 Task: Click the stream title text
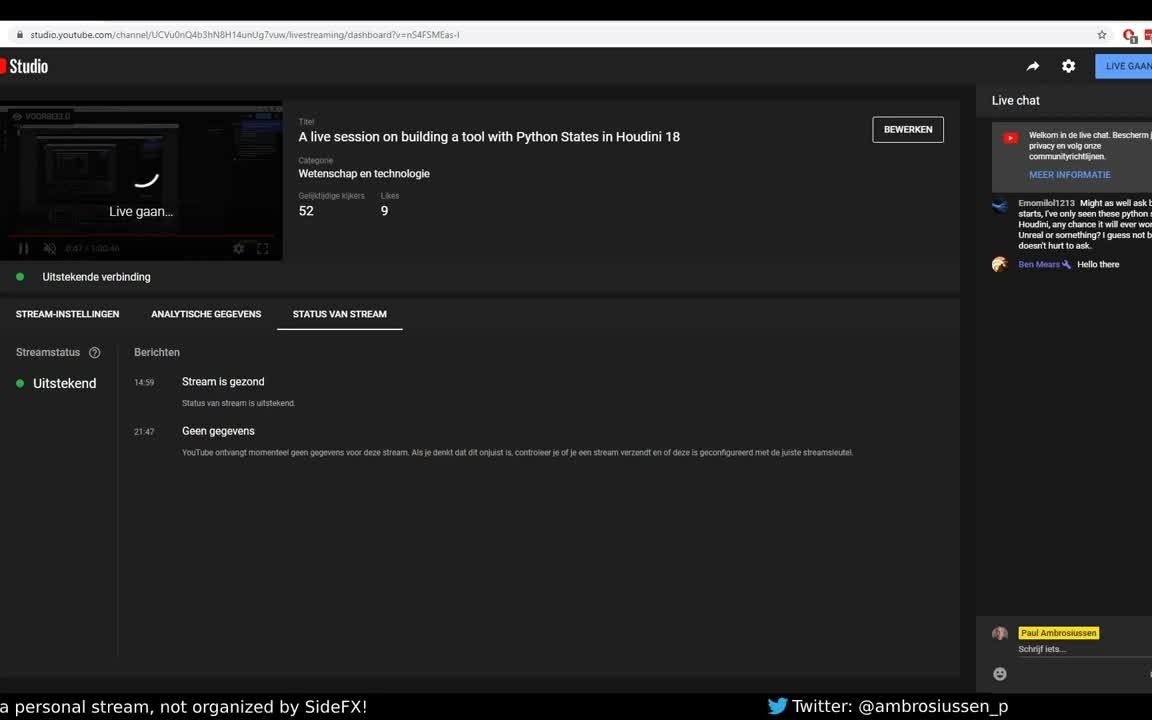[x=489, y=137]
